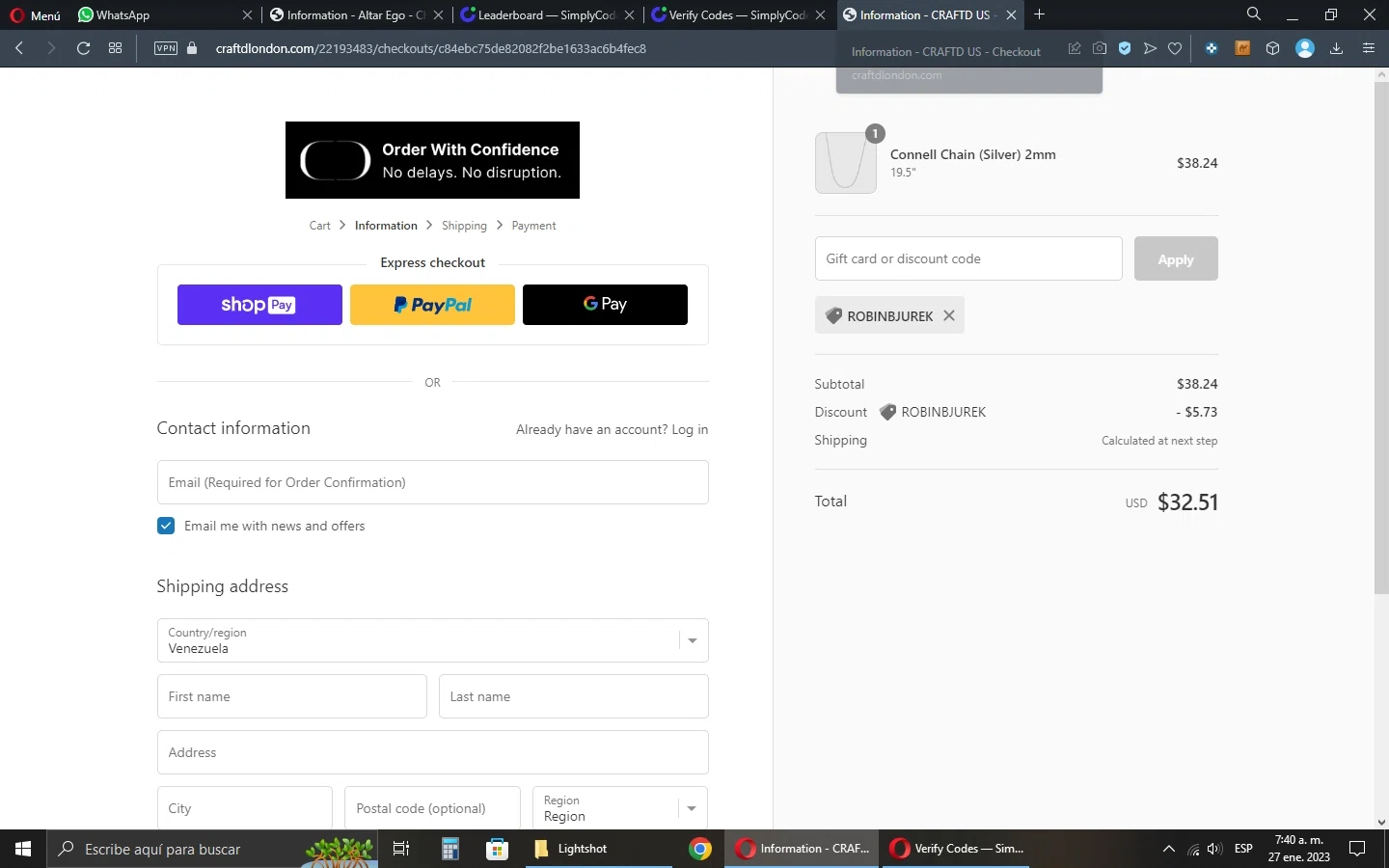Screen dimensions: 1389x868
Task: Focus the gift card or discount code field
Action: (x=968, y=258)
